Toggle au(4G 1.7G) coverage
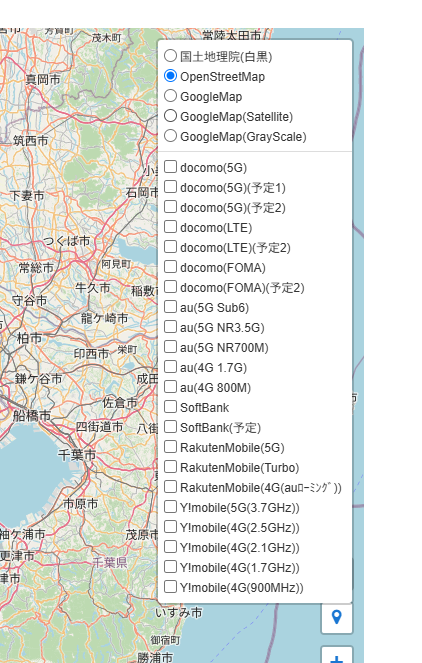Screen dimensions: 422x663 (170, 367)
